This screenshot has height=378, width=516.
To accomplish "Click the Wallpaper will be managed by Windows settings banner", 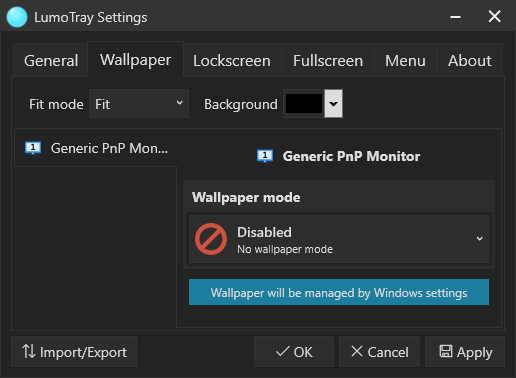I will coord(339,292).
